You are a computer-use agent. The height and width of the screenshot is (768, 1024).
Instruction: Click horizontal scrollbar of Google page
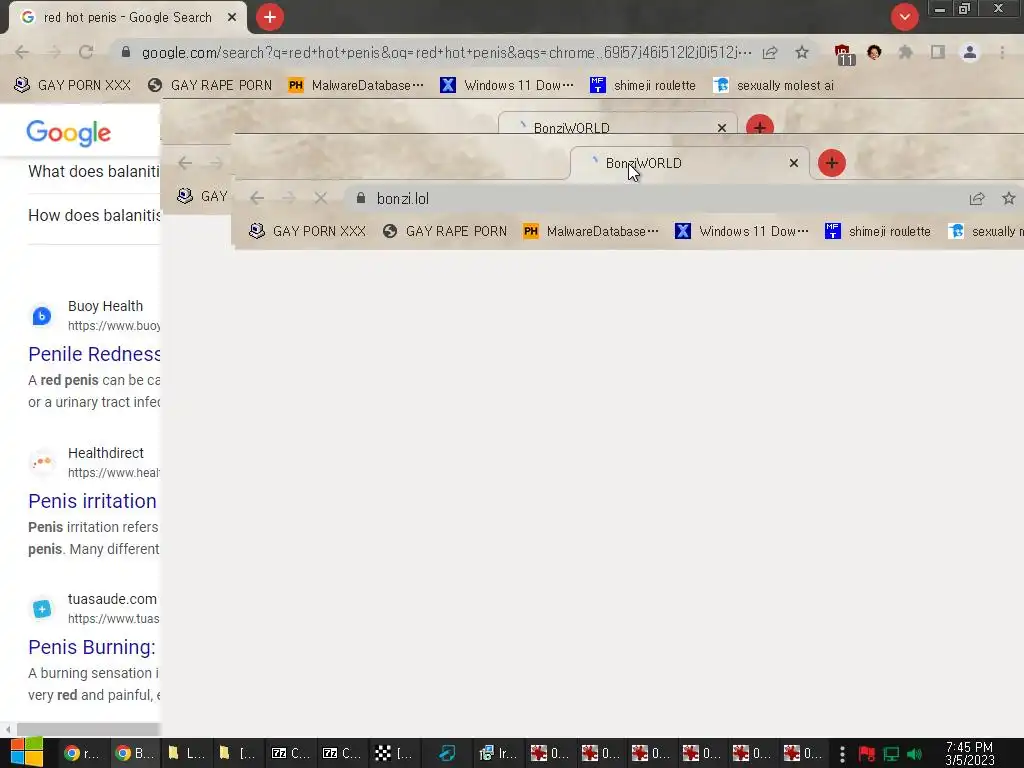click(x=88, y=729)
